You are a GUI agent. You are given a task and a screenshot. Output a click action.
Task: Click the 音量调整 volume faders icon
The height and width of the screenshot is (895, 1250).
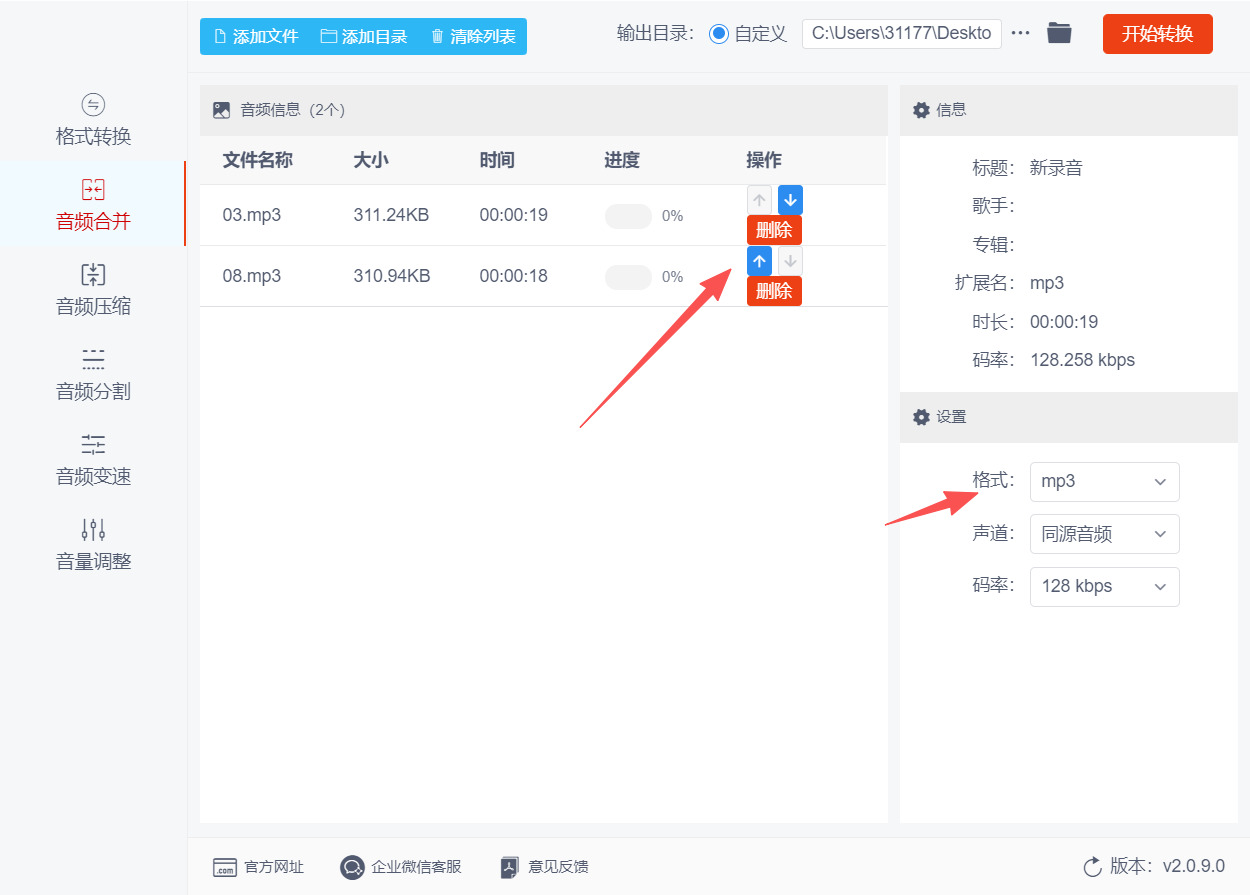coord(93,530)
